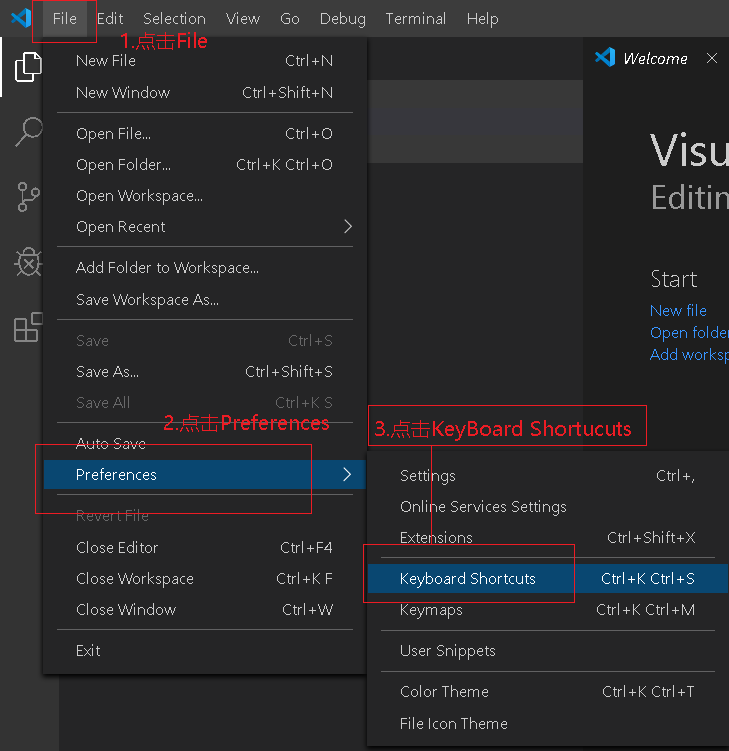This screenshot has width=729, height=751.
Task: Open the Edit menu
Action: point(110,18)
